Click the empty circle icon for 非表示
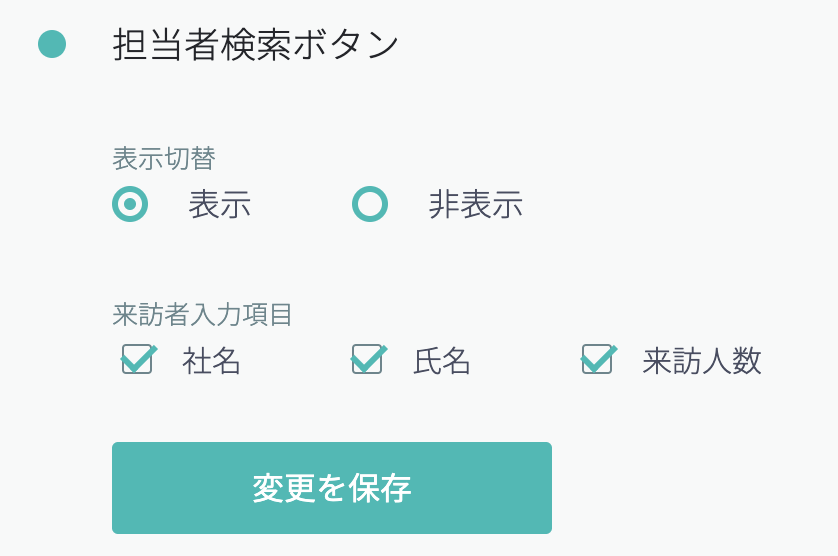This screenshot has height=556, width=838. (x=370, y=204)
